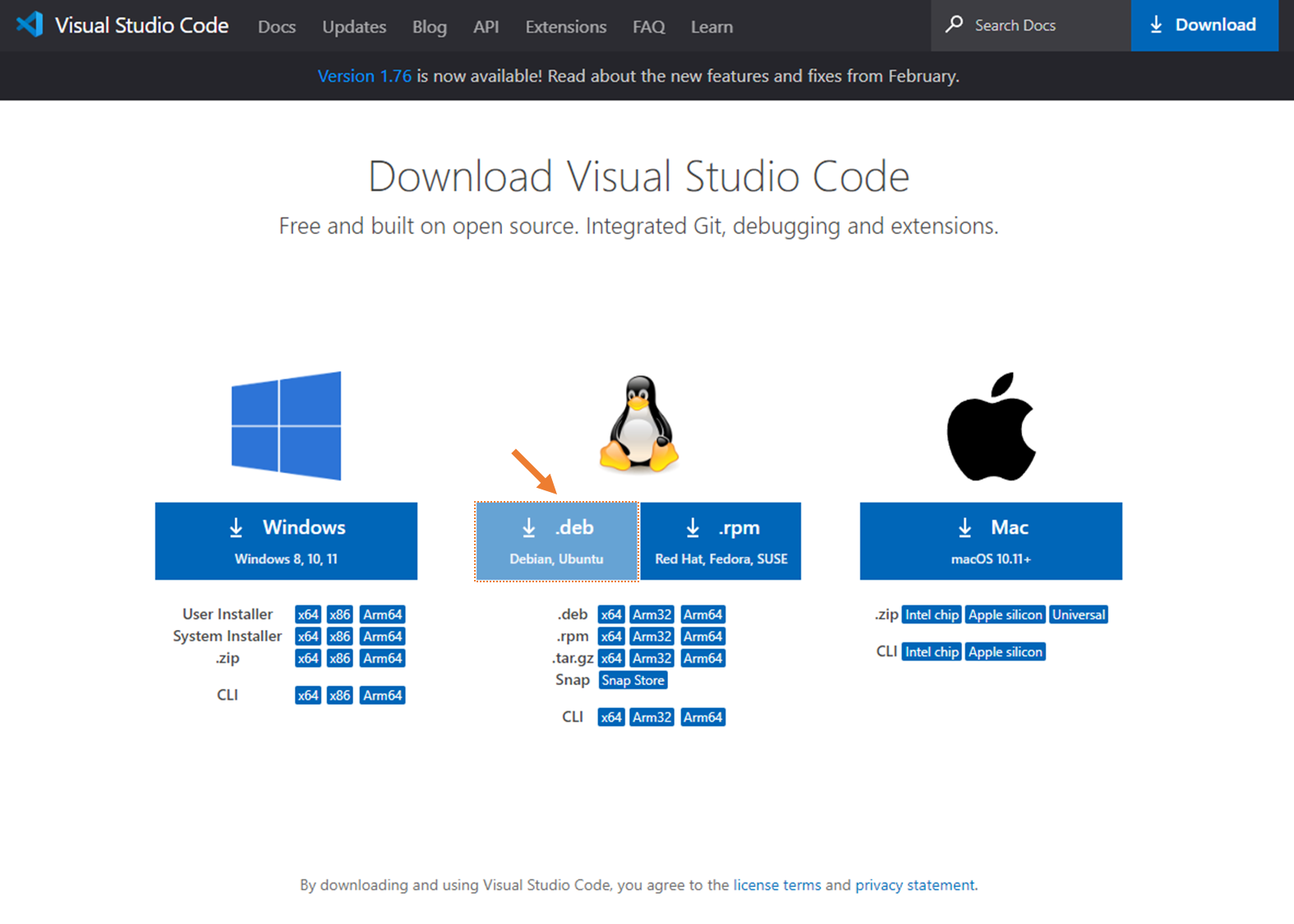Screen dimensions: 1294x924
Task: Click the Search Docs input field
Action: [1031, 25]
